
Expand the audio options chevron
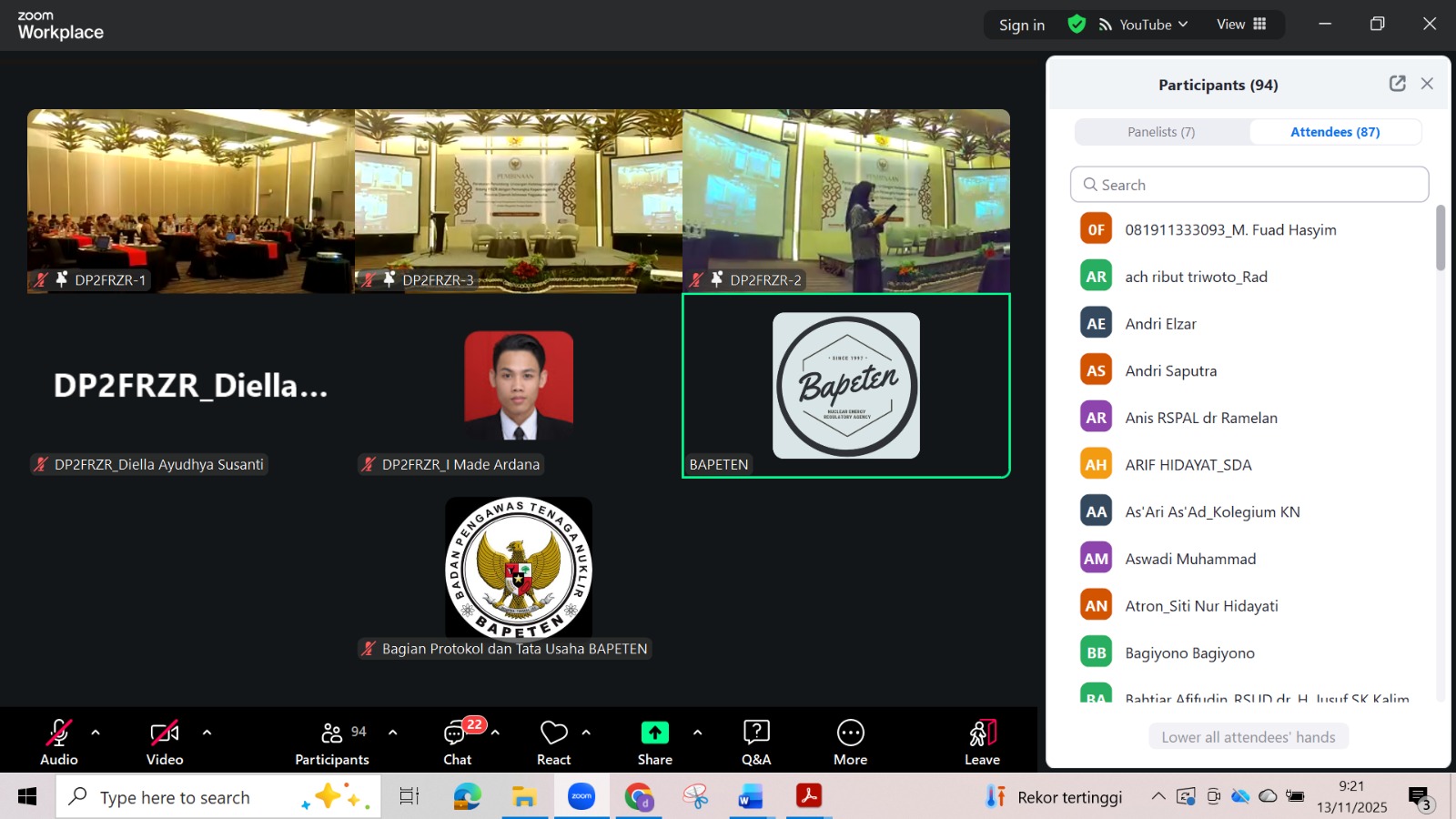[x=96, y=732]
